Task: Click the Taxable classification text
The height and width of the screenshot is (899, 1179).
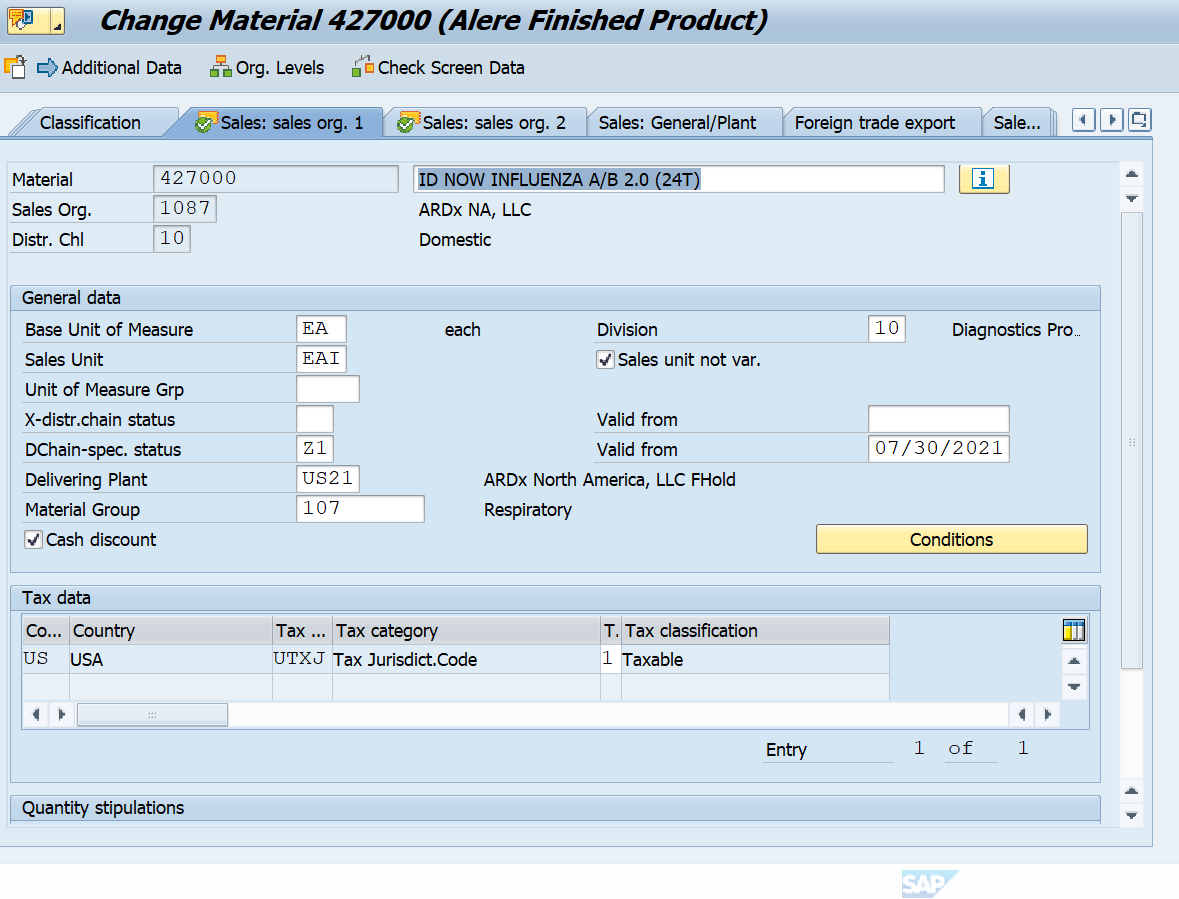Action: pyautogui.click(x=653, y=660)
